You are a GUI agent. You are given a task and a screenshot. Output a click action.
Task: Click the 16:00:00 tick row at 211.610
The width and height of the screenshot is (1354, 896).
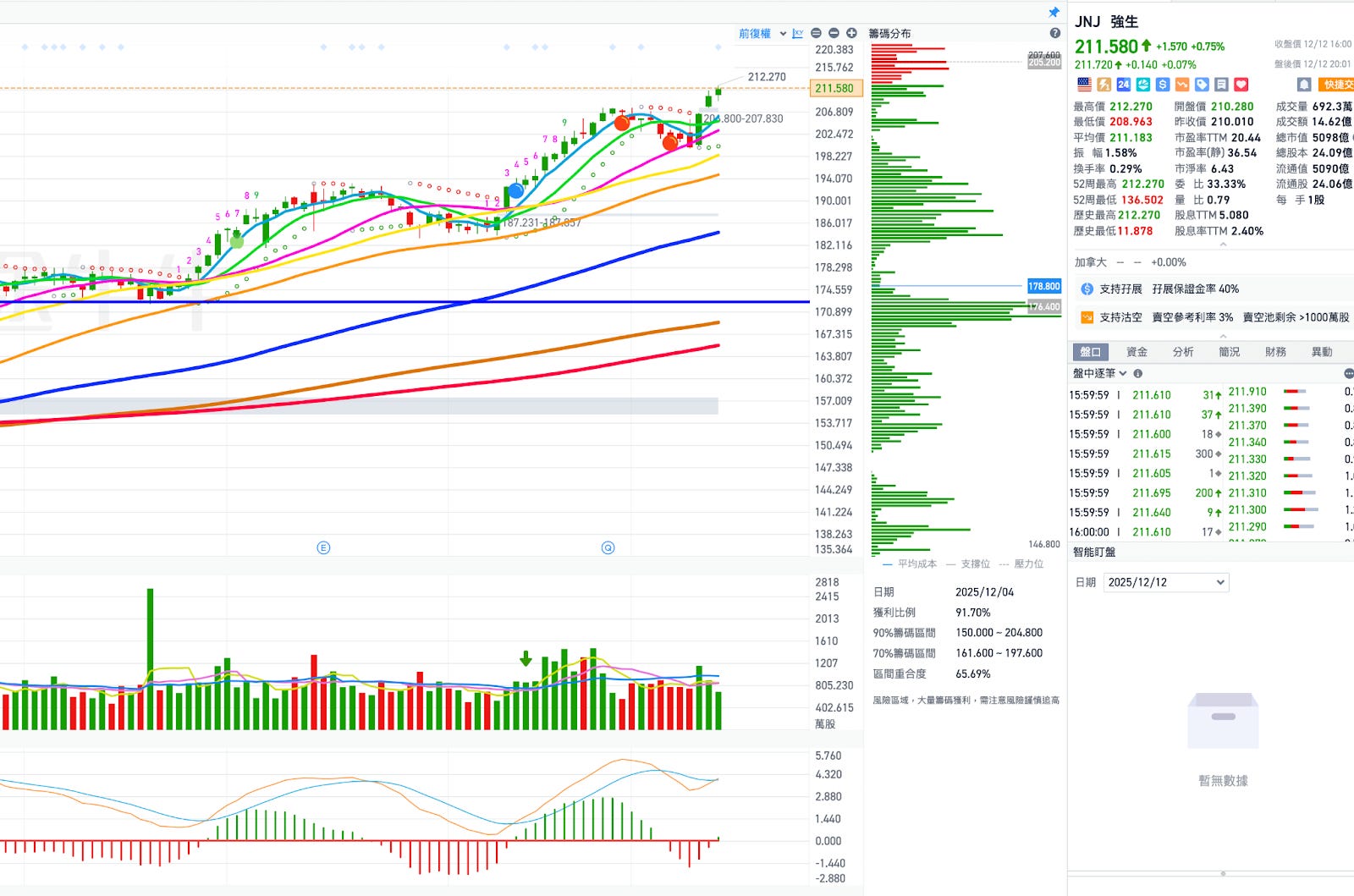pos(1146,532)
